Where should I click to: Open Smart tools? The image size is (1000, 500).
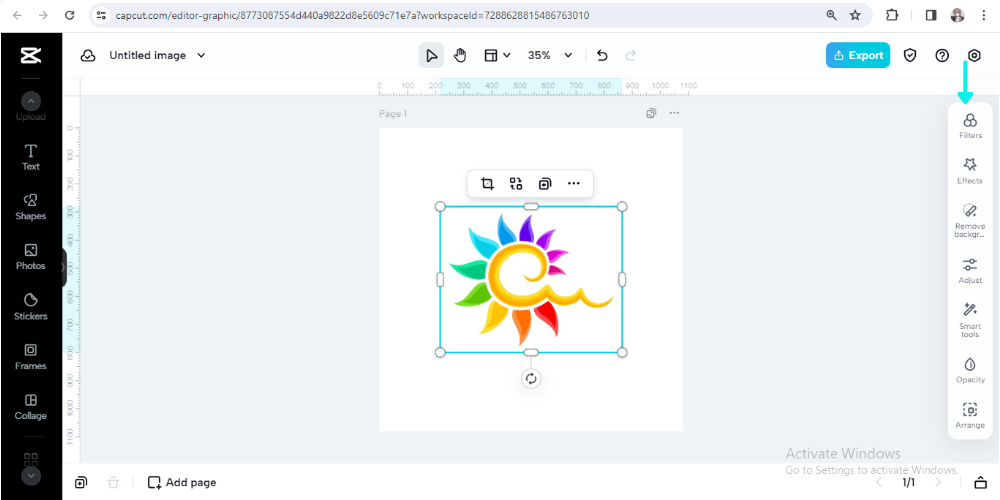tap(970, 320)
